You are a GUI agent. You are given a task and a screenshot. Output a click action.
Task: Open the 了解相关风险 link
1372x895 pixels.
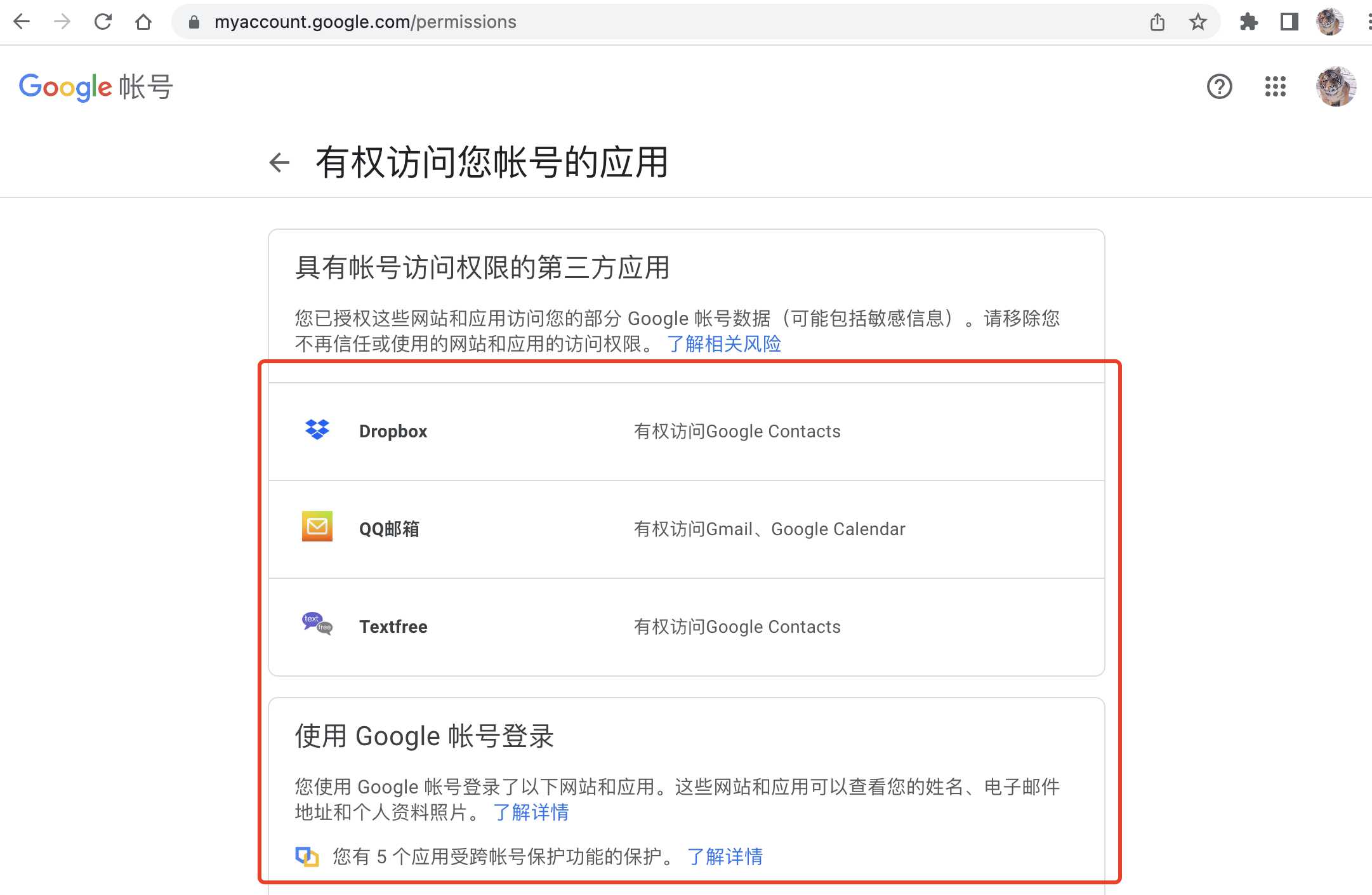coord(726,343)
